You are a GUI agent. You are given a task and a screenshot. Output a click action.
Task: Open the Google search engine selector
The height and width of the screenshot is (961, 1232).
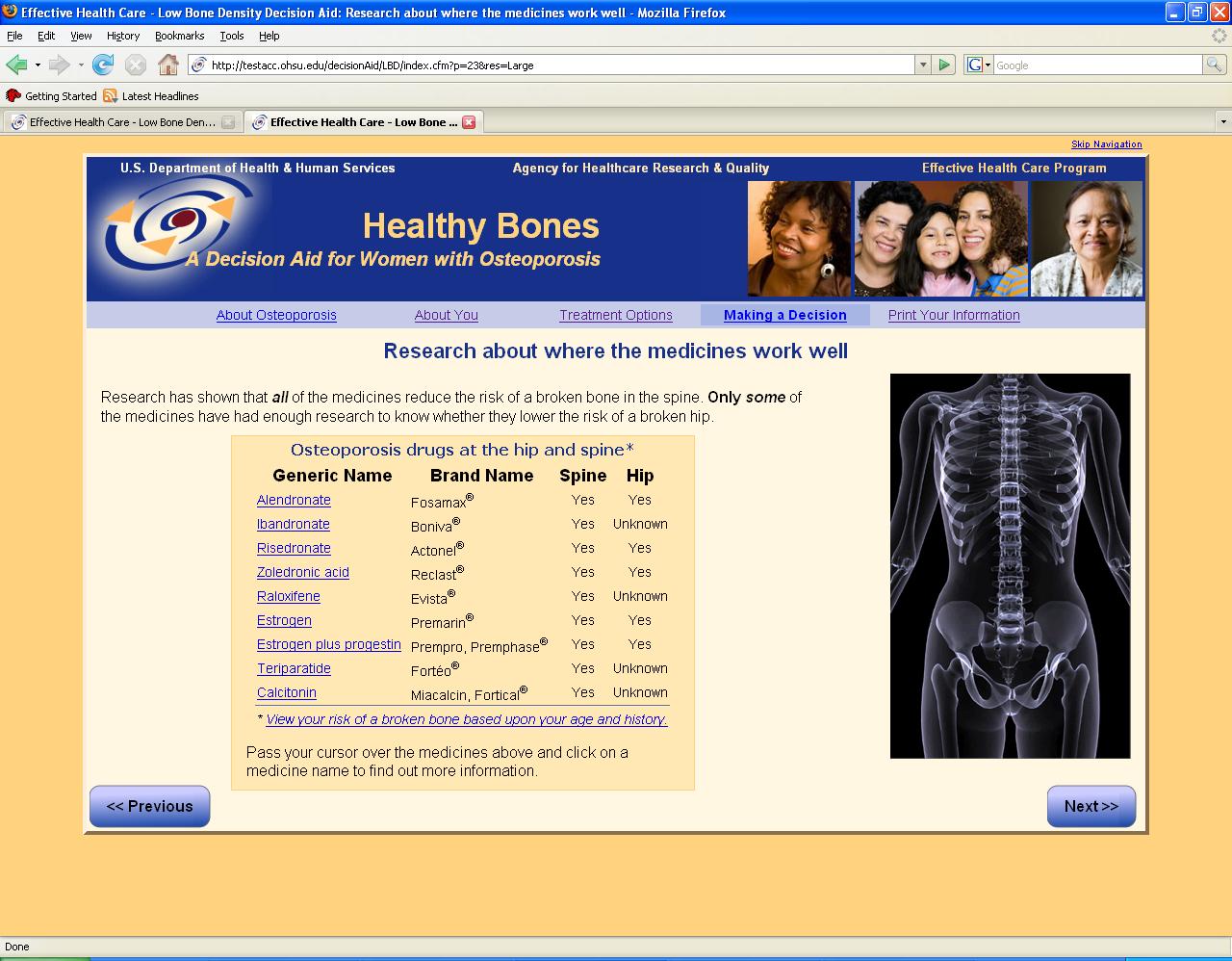979,65
